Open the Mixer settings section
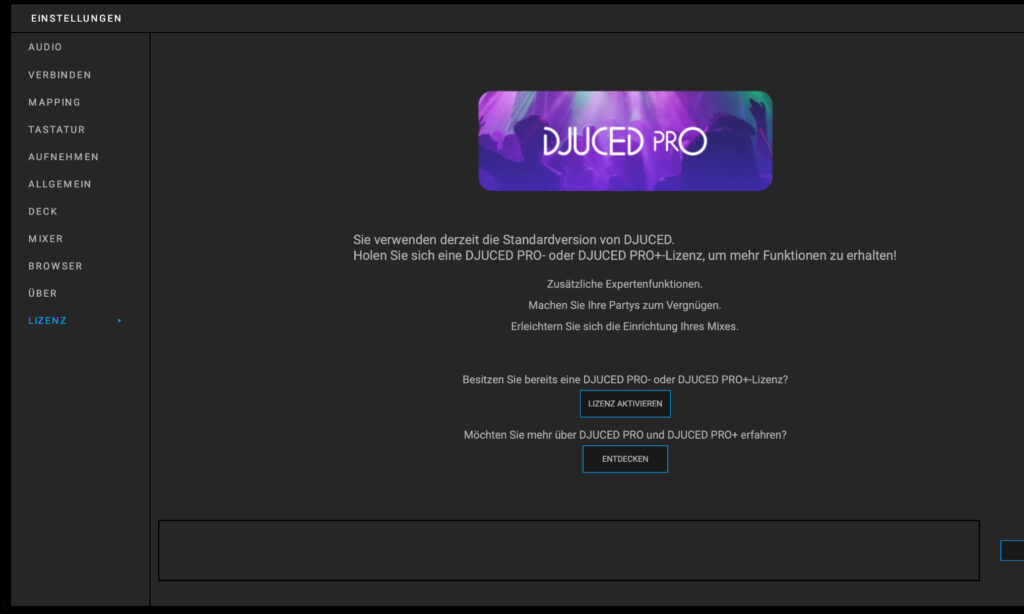The height and width of the screenshot is (614, 1024). point(46,239)
